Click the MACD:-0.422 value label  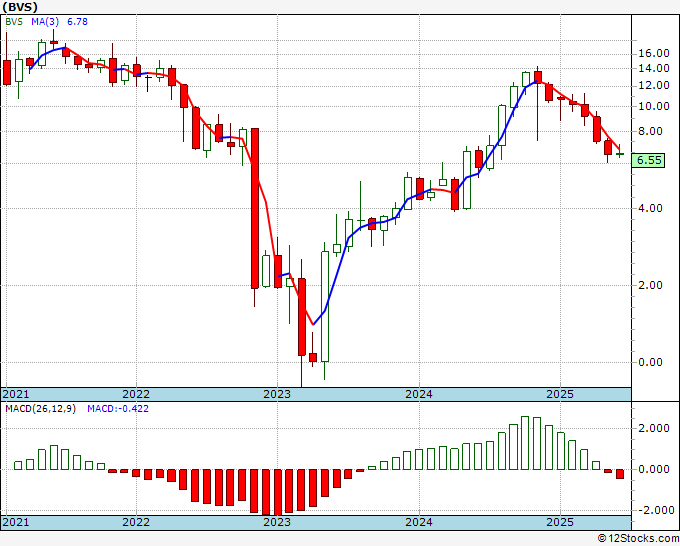(118, 409)
